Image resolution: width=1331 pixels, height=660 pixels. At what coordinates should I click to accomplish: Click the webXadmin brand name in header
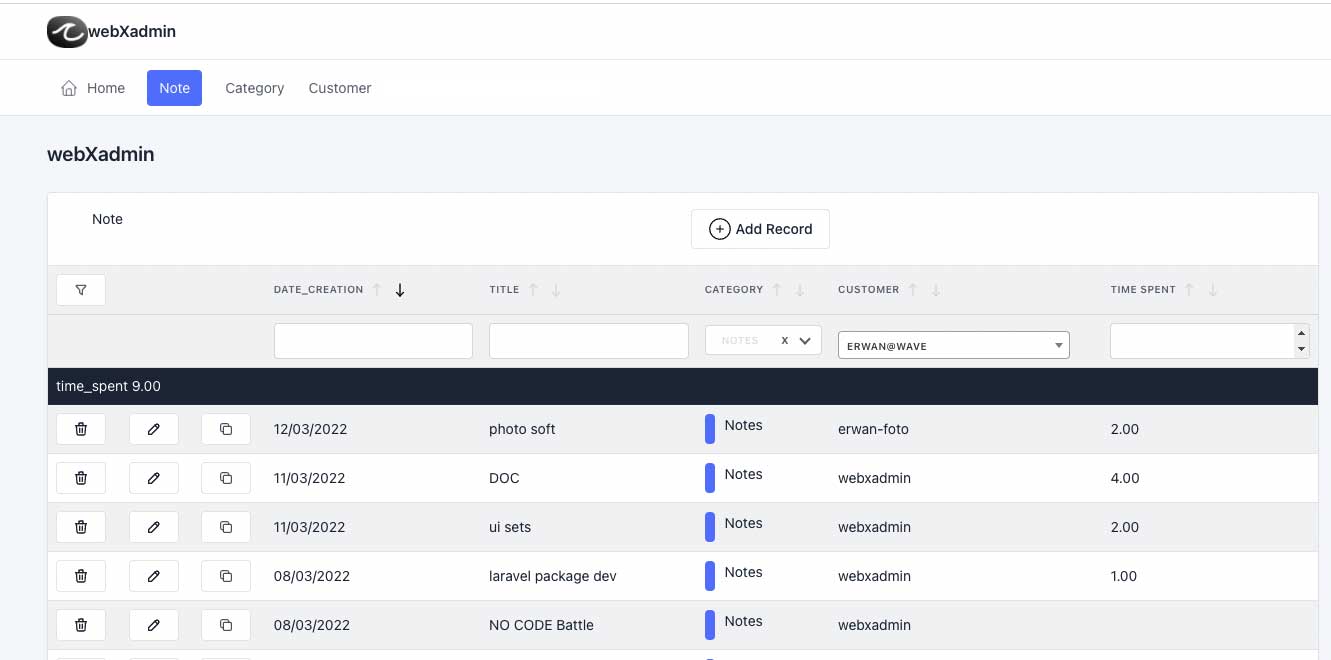[132, 31]
